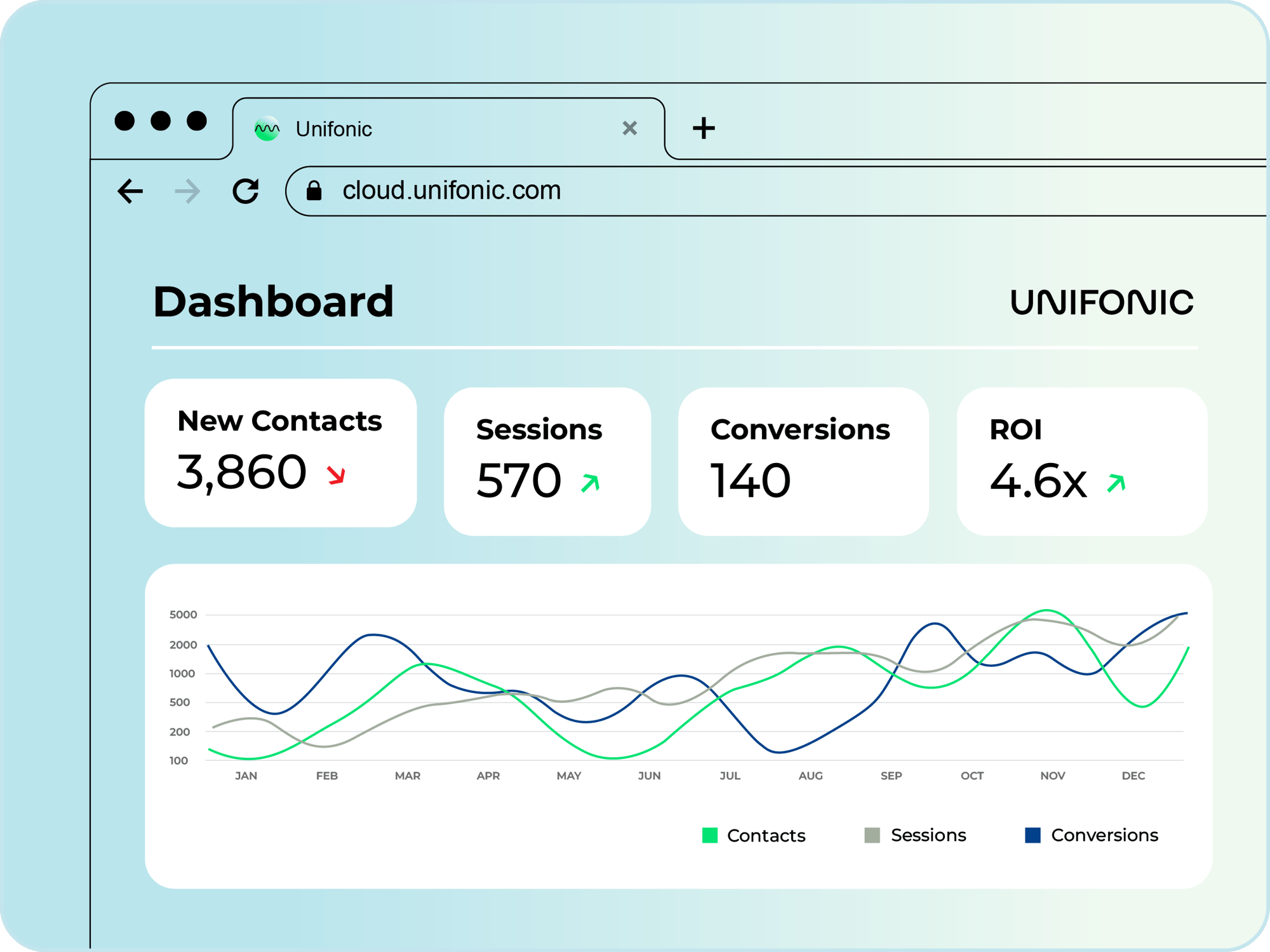Click the FEB axis label

[x=327, y=775]
